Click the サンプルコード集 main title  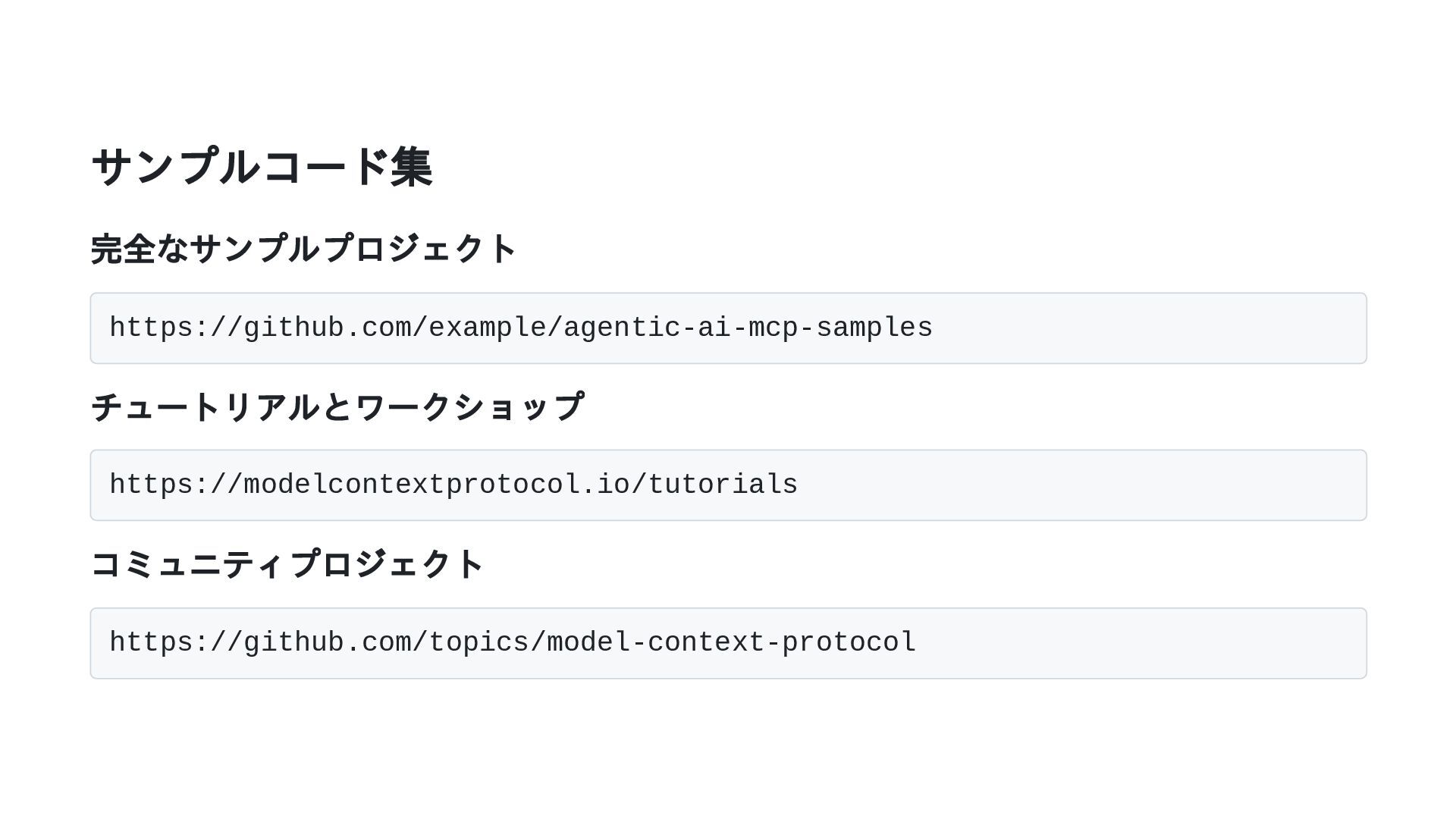262,167
